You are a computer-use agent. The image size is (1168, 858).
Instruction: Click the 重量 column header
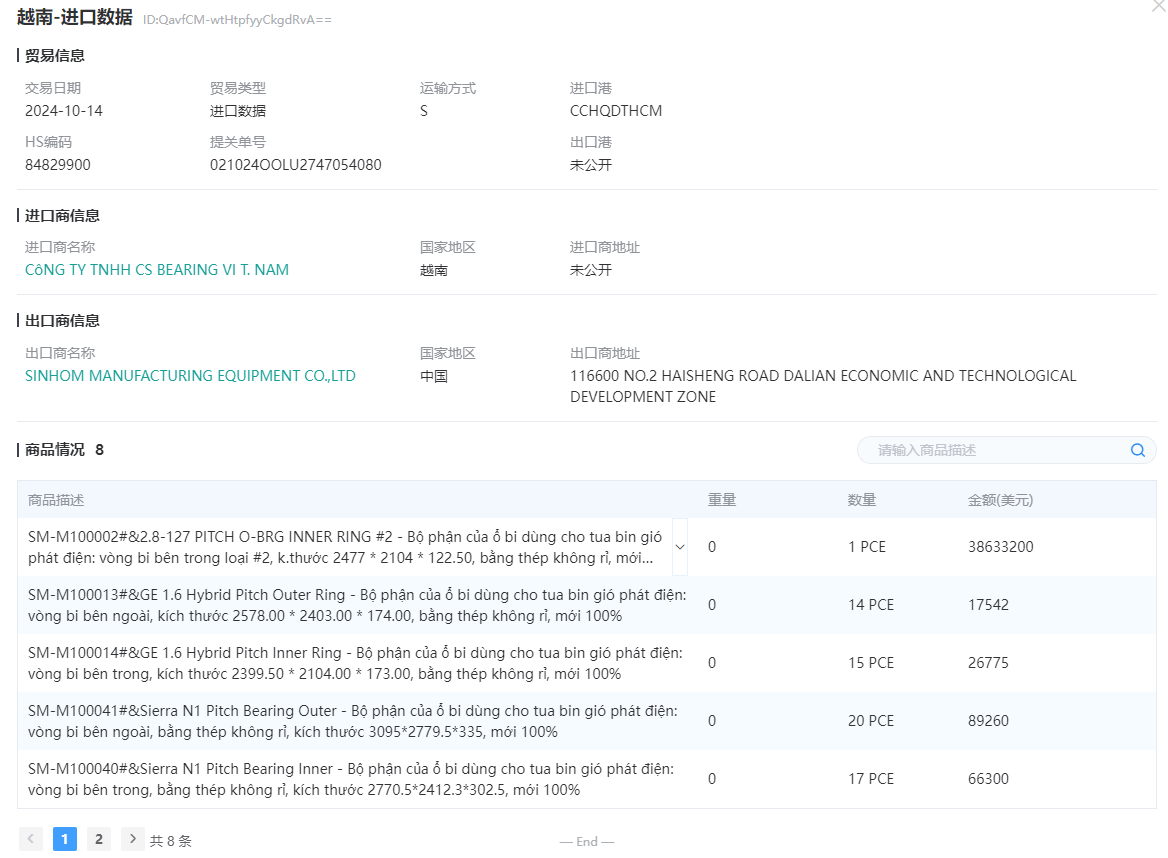[x=722, y=500]
